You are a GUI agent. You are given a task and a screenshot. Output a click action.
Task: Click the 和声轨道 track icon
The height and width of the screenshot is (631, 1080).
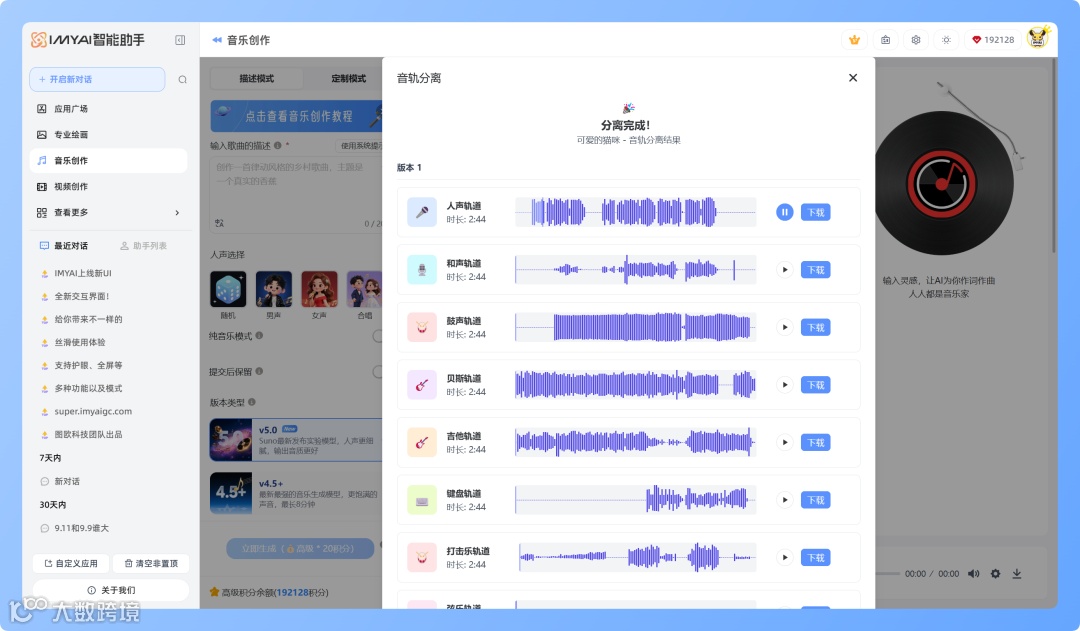tap(422, 270)
